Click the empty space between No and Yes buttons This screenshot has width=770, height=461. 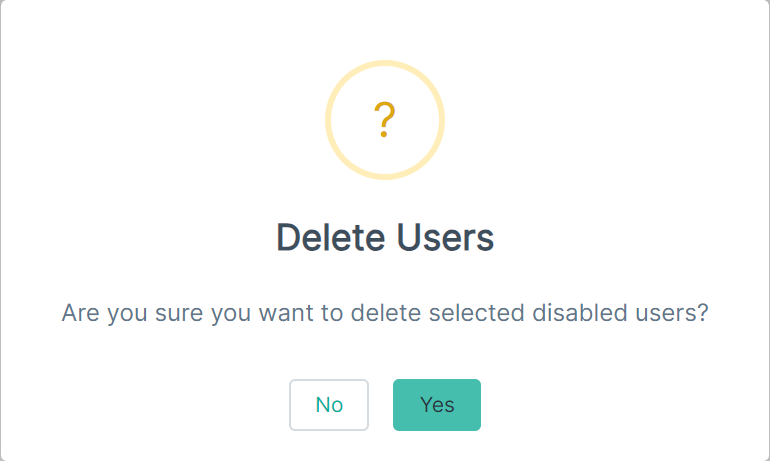[381, 405]
